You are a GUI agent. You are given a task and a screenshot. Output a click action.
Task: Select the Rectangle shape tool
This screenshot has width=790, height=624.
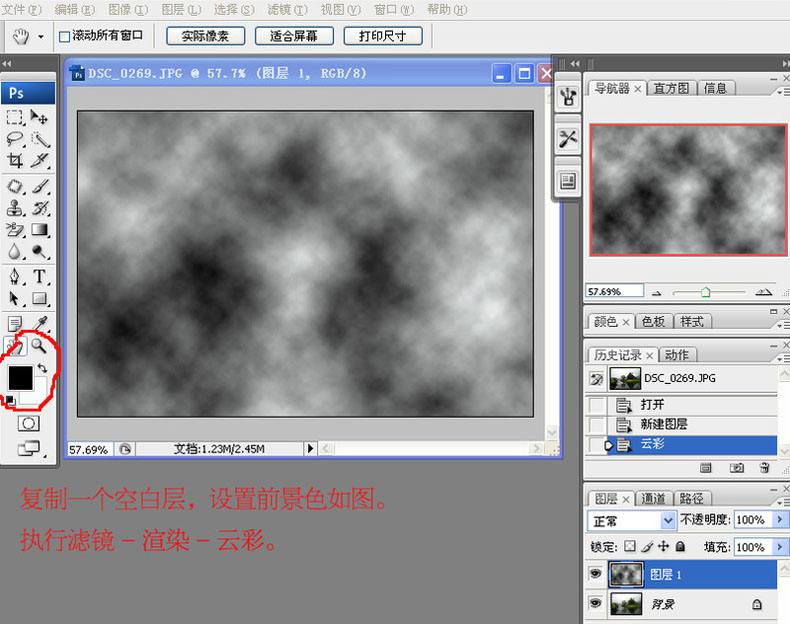tap(40, 298)
